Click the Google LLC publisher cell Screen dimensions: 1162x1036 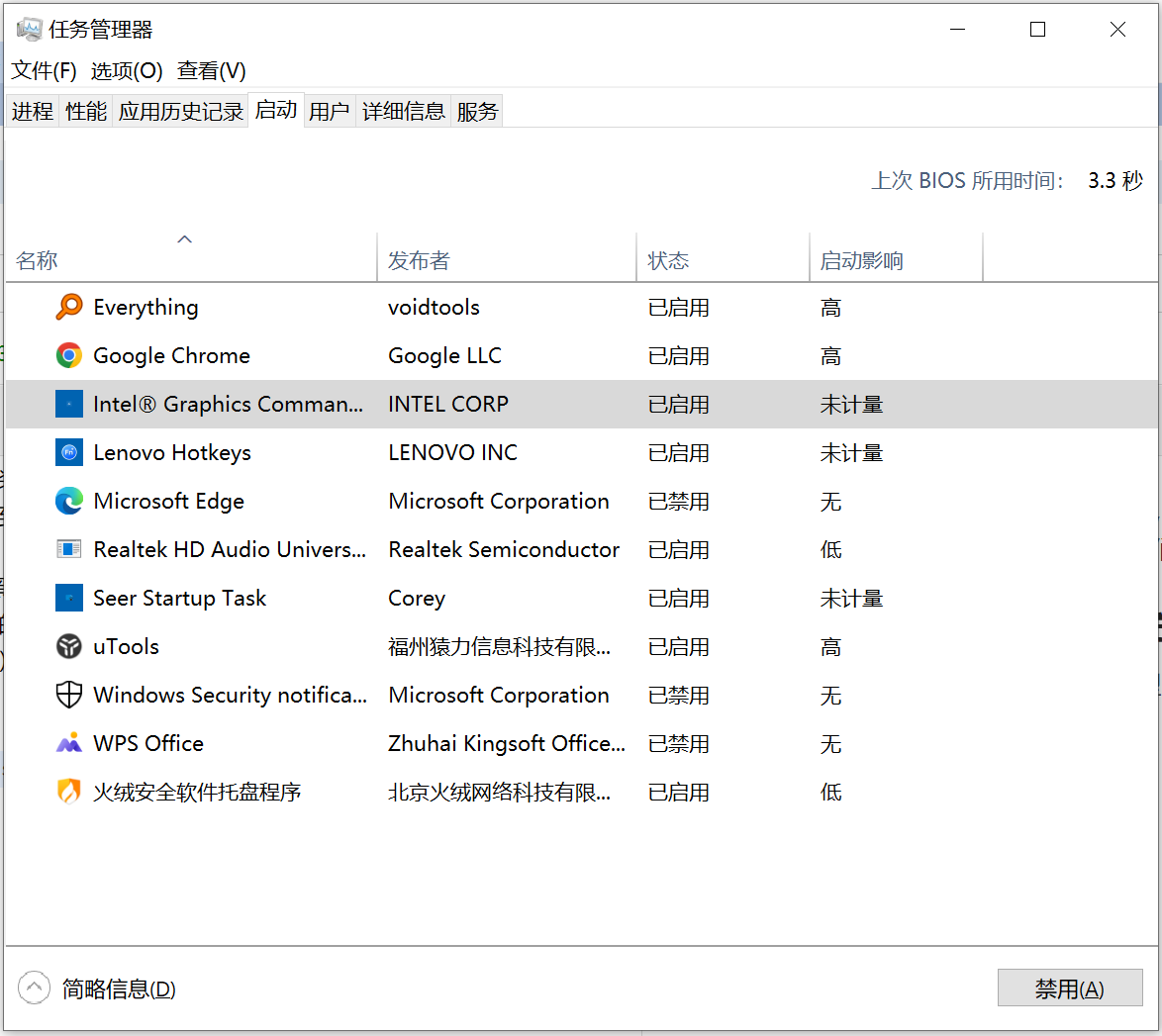click(x=444, y=355)
